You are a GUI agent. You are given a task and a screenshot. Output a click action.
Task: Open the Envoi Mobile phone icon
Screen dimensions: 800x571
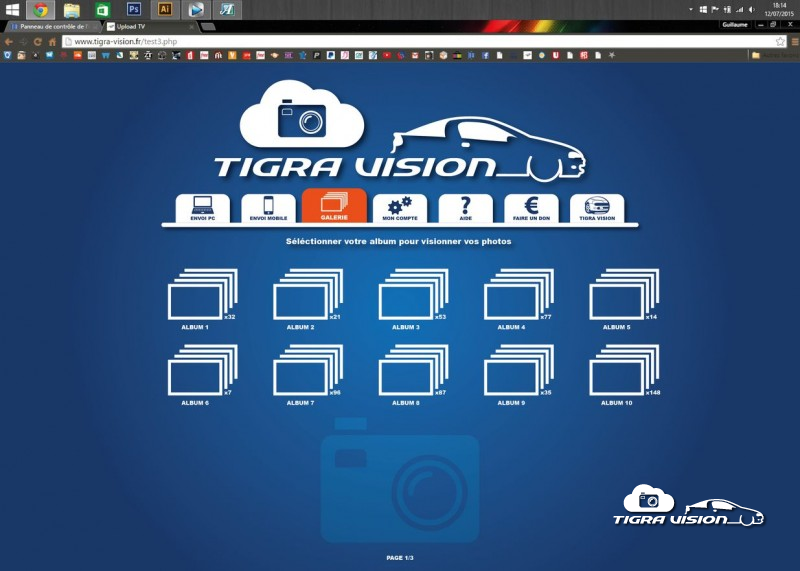268,207
